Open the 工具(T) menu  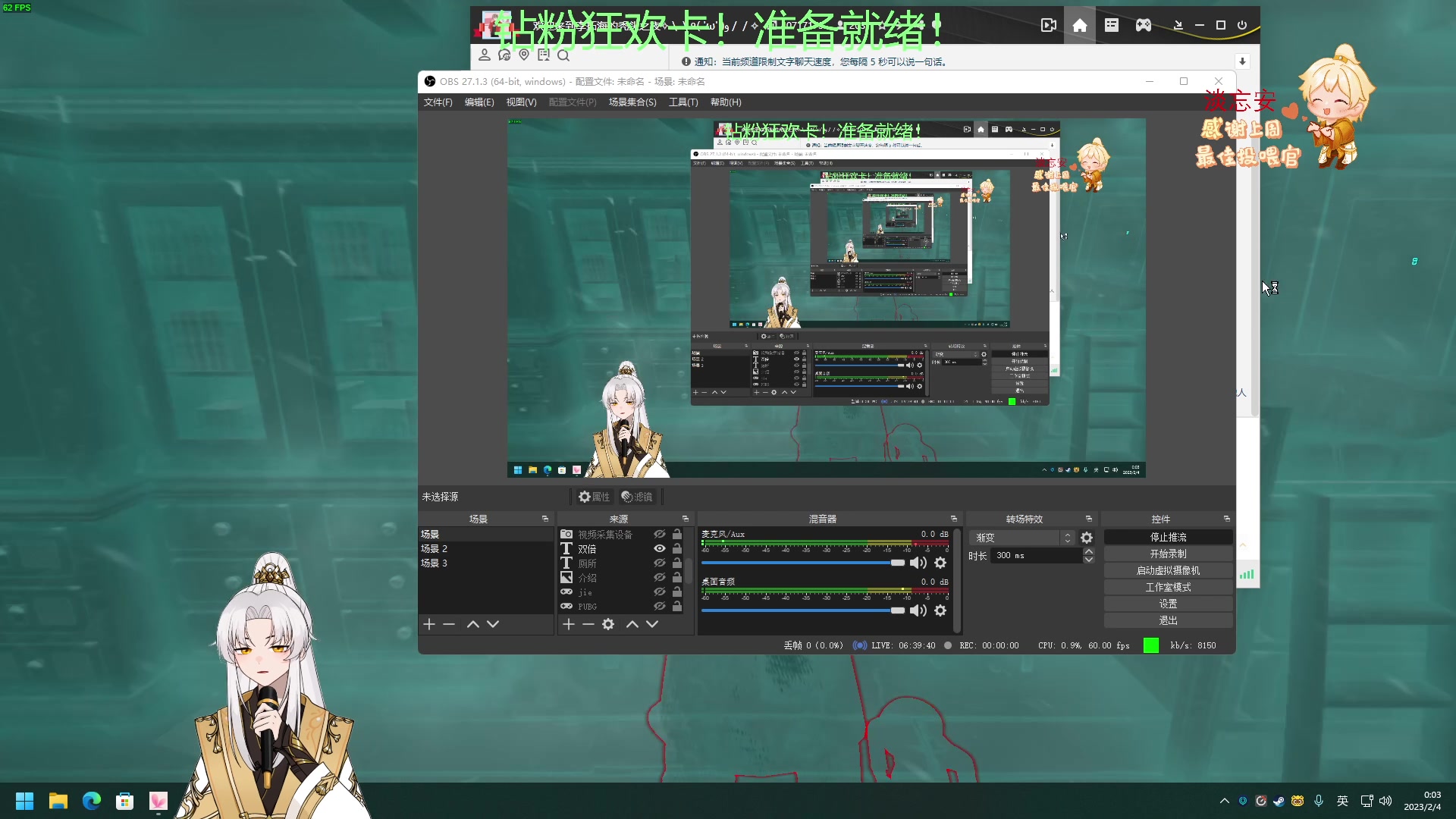[x=683, y=102]
